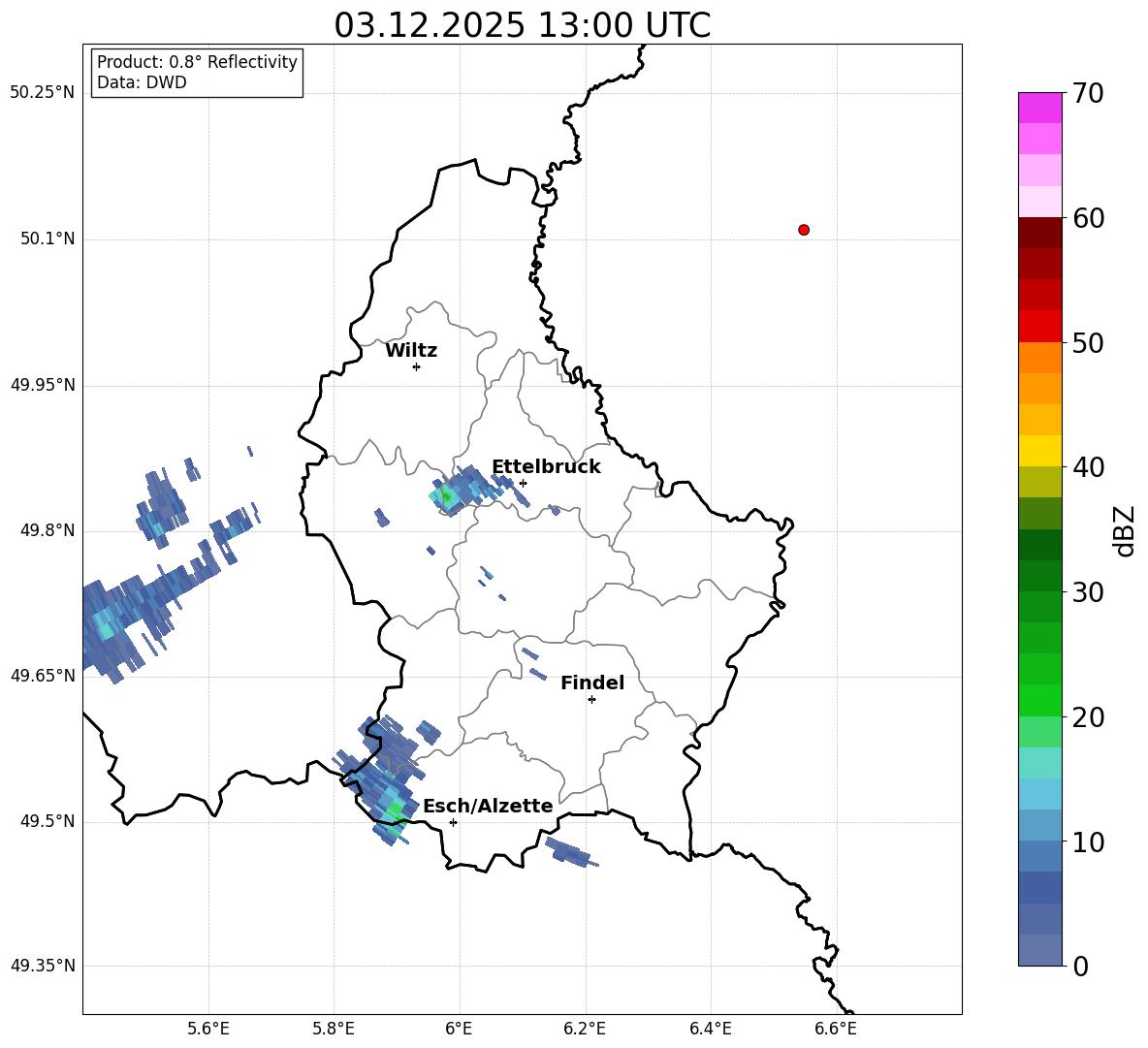The width and height of the screenshot is (1148, 1048).
Task: Click the bright green swatch just above 20
Action: [1040, 700]
